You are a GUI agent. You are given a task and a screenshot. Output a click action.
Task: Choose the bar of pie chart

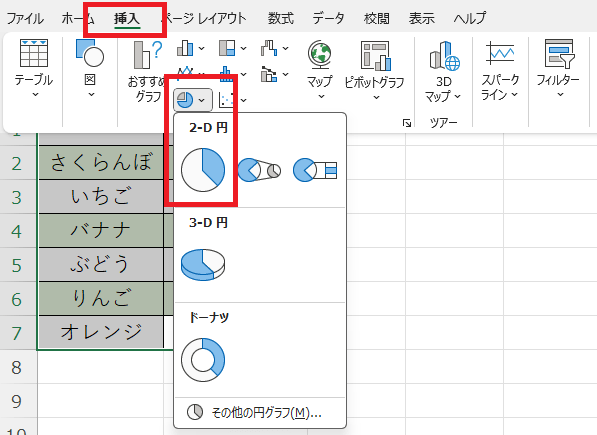coord(315,170)
